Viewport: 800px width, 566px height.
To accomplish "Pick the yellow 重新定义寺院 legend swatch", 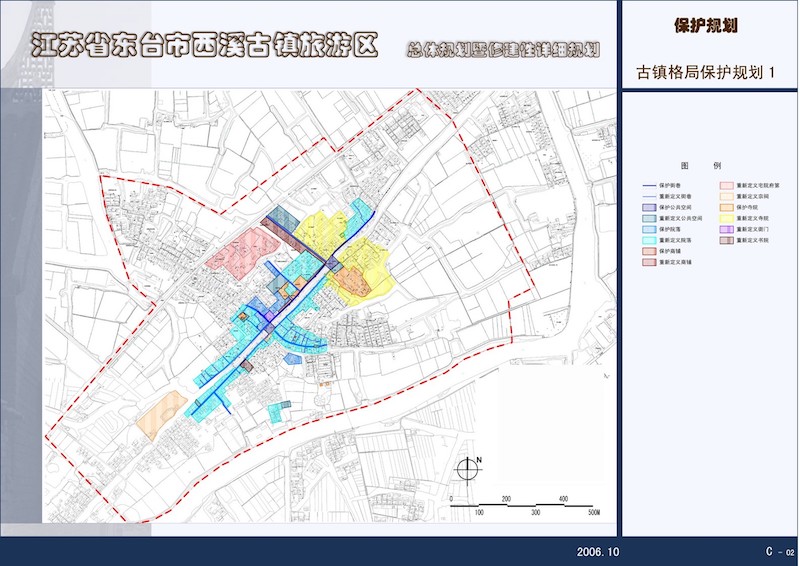I will click(726, 217).
